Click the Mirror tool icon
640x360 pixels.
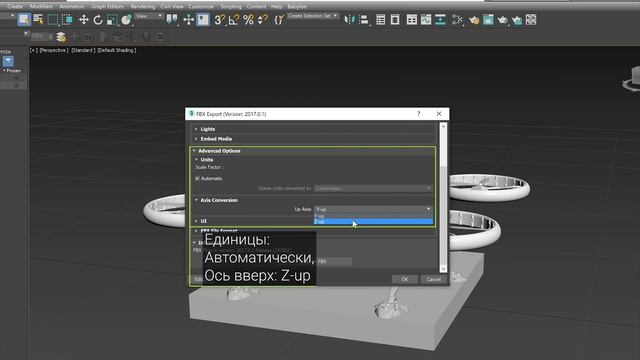click(349, 20)
